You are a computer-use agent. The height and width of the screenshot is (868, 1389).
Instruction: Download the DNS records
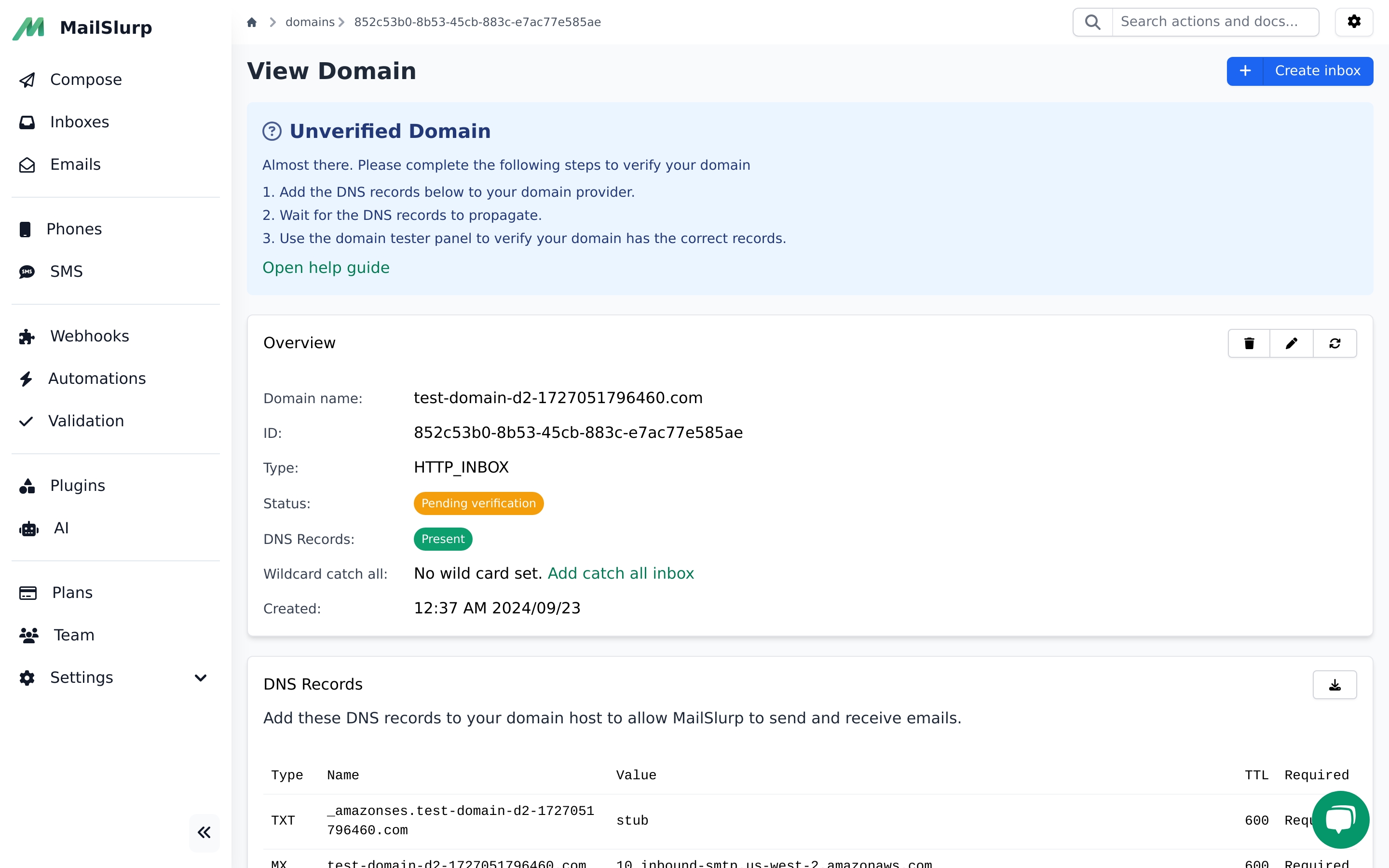pyautogui.click(x=1335, y=685)
